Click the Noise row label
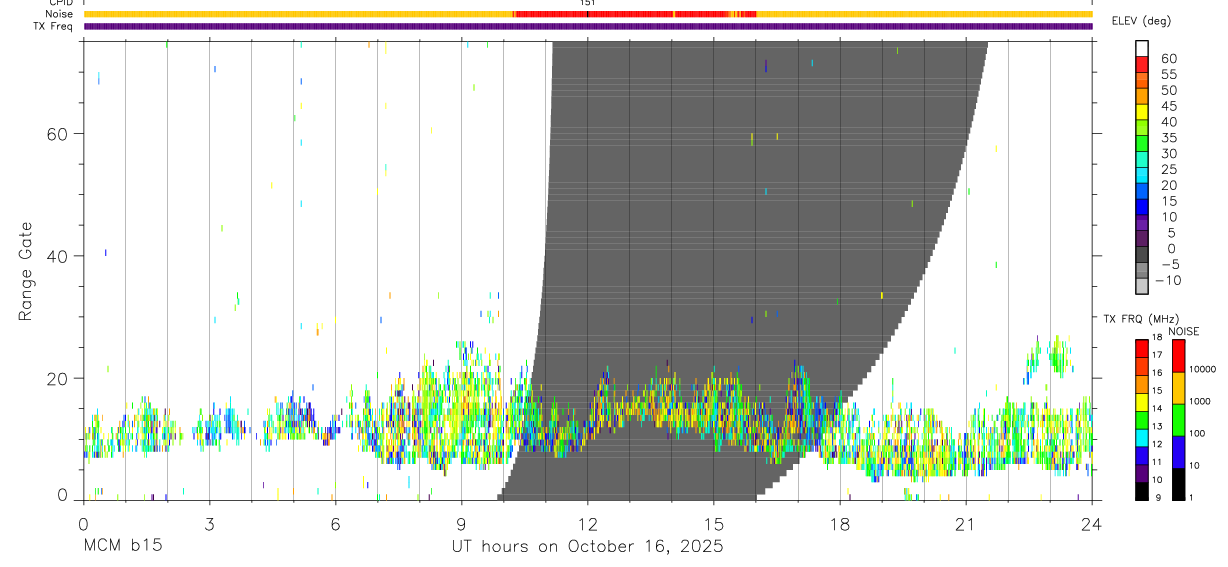This screenshot has width=1228, height=567. [58, 14]
